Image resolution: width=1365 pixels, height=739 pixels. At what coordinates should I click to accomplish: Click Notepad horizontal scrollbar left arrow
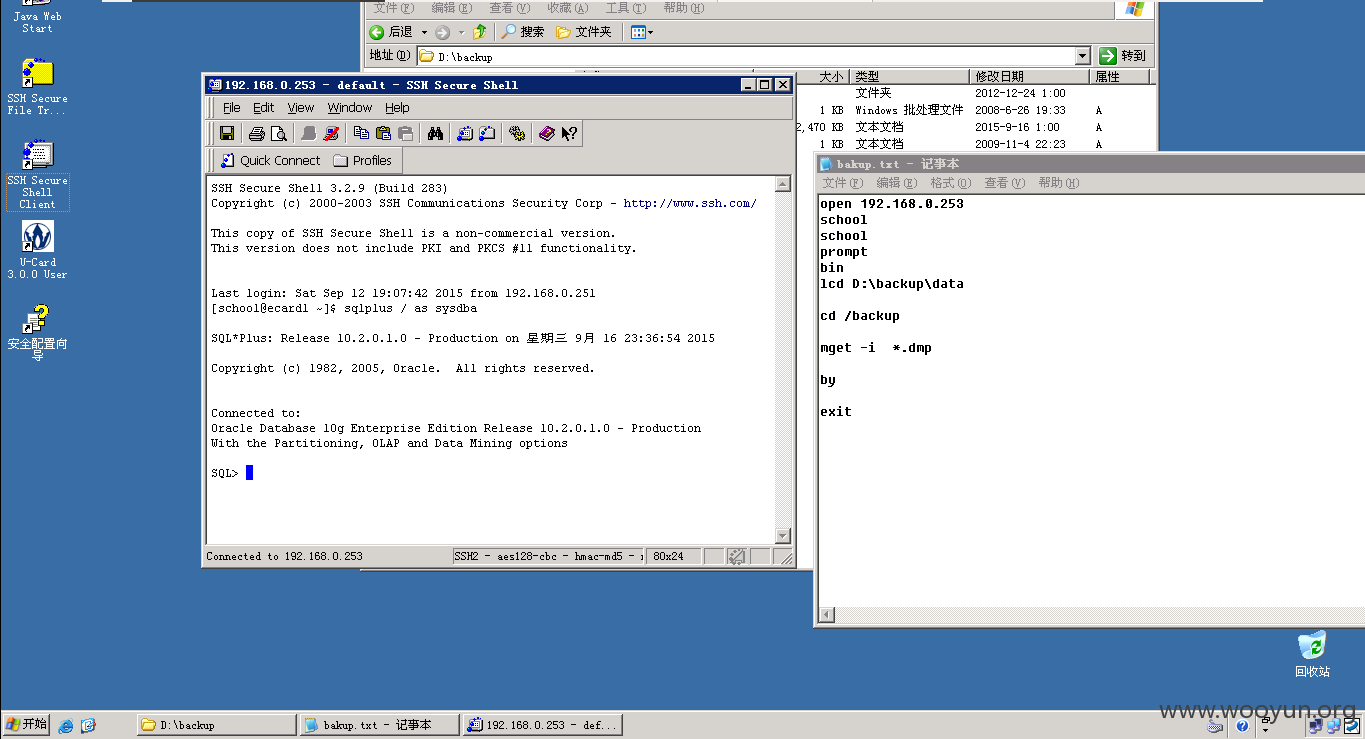click(827, 615)
